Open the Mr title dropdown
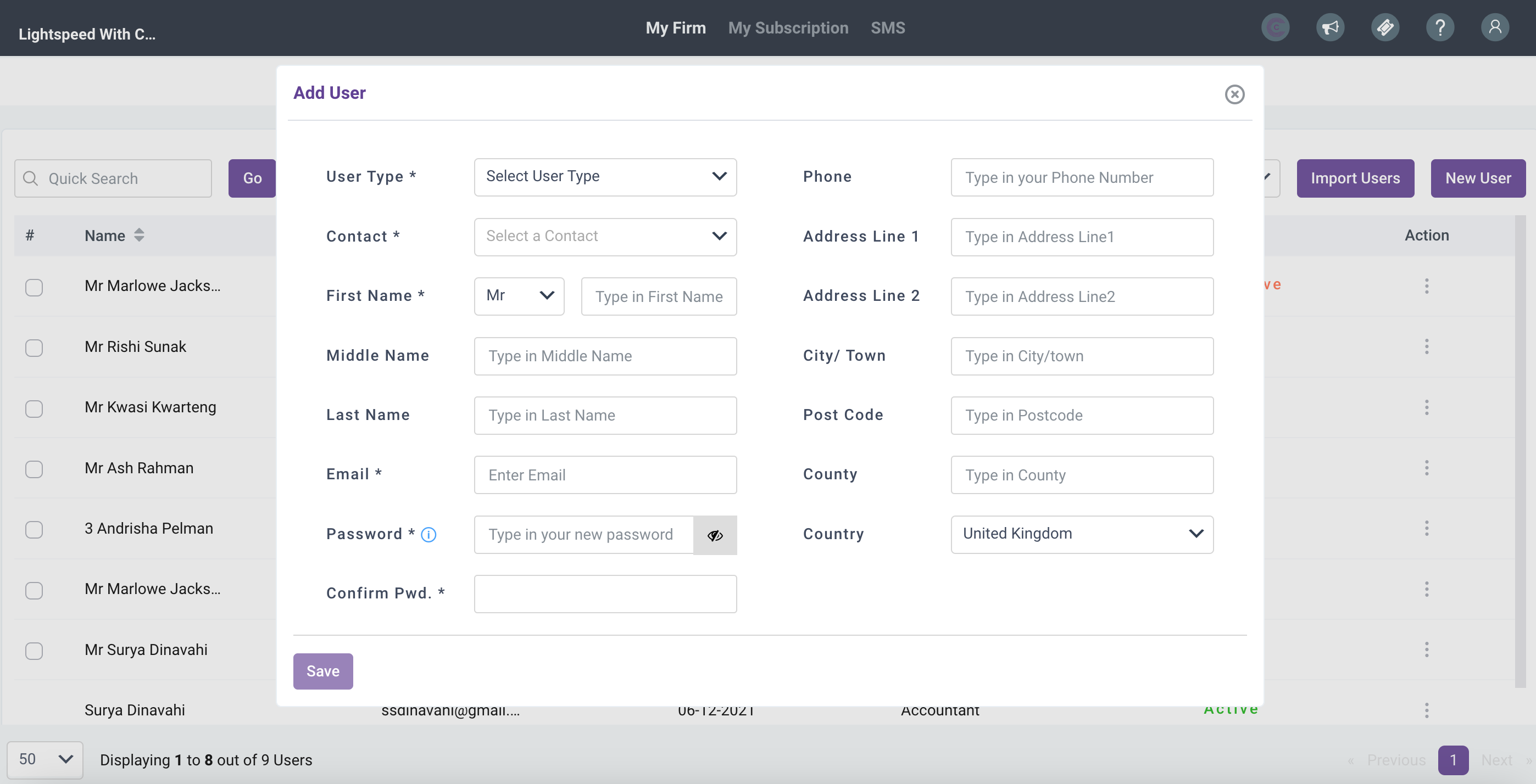Screen dimensions: 1536x784 point(519,296)
